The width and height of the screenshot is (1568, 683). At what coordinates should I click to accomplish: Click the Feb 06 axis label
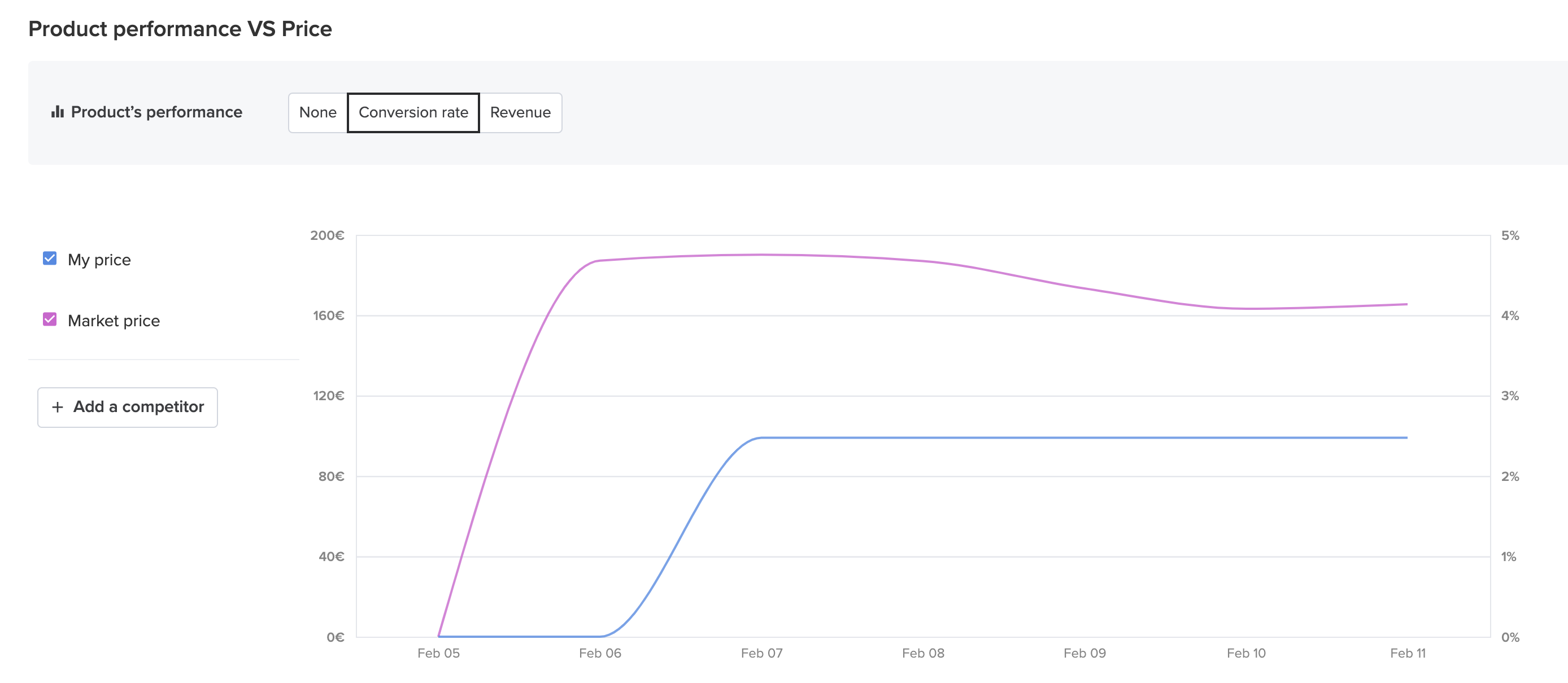[x=600, y=653]
